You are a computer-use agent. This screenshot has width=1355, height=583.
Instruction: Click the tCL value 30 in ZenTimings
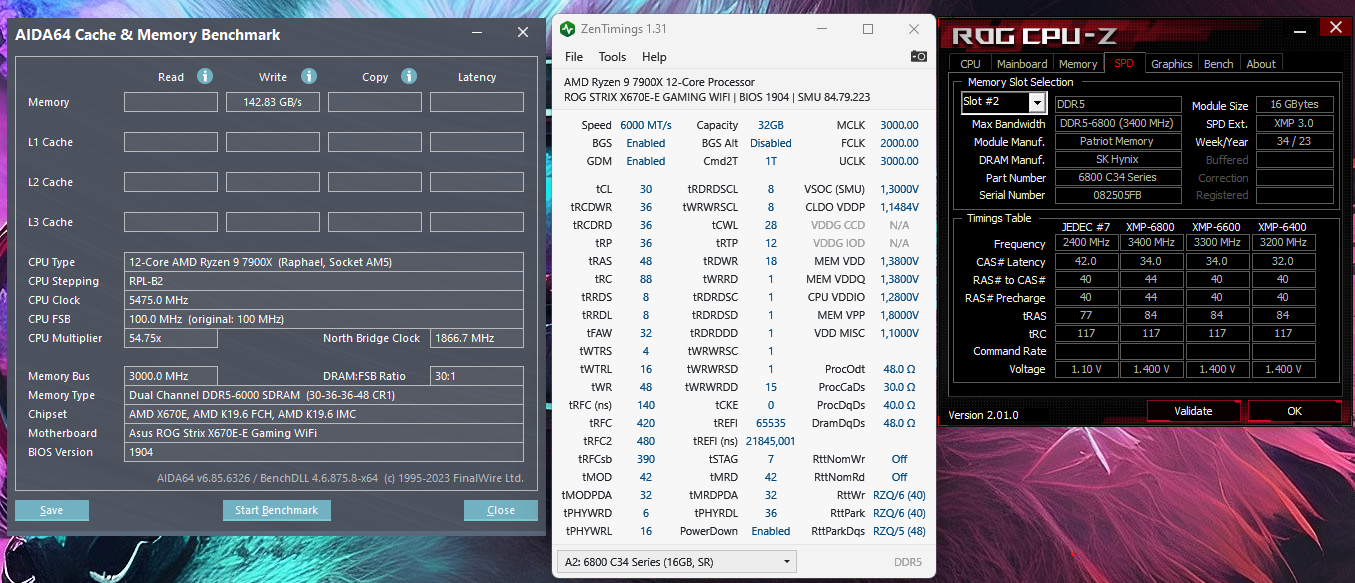pyautogui.click(x=646, y=189)
